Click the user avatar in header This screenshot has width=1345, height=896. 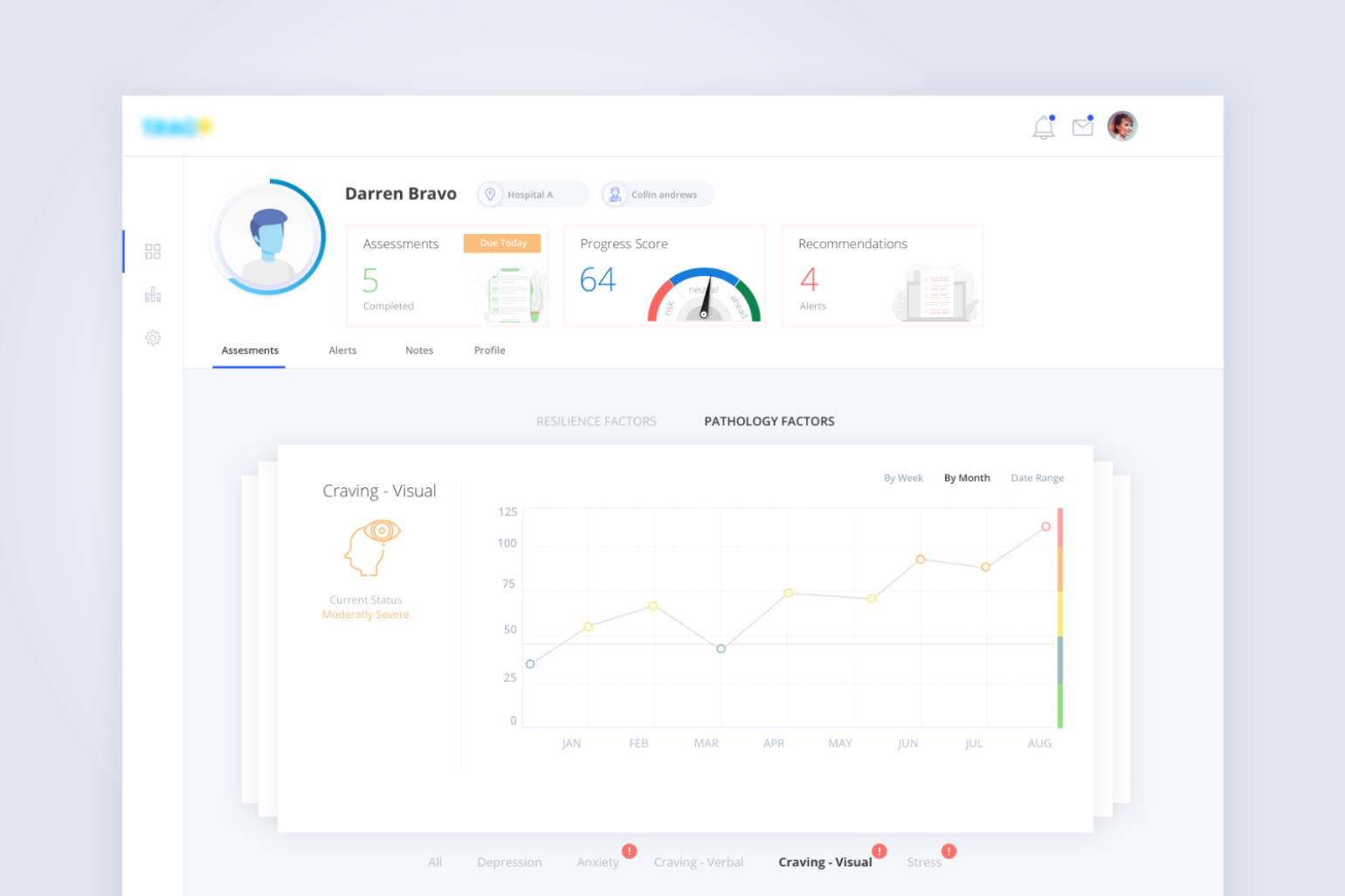1122,127
